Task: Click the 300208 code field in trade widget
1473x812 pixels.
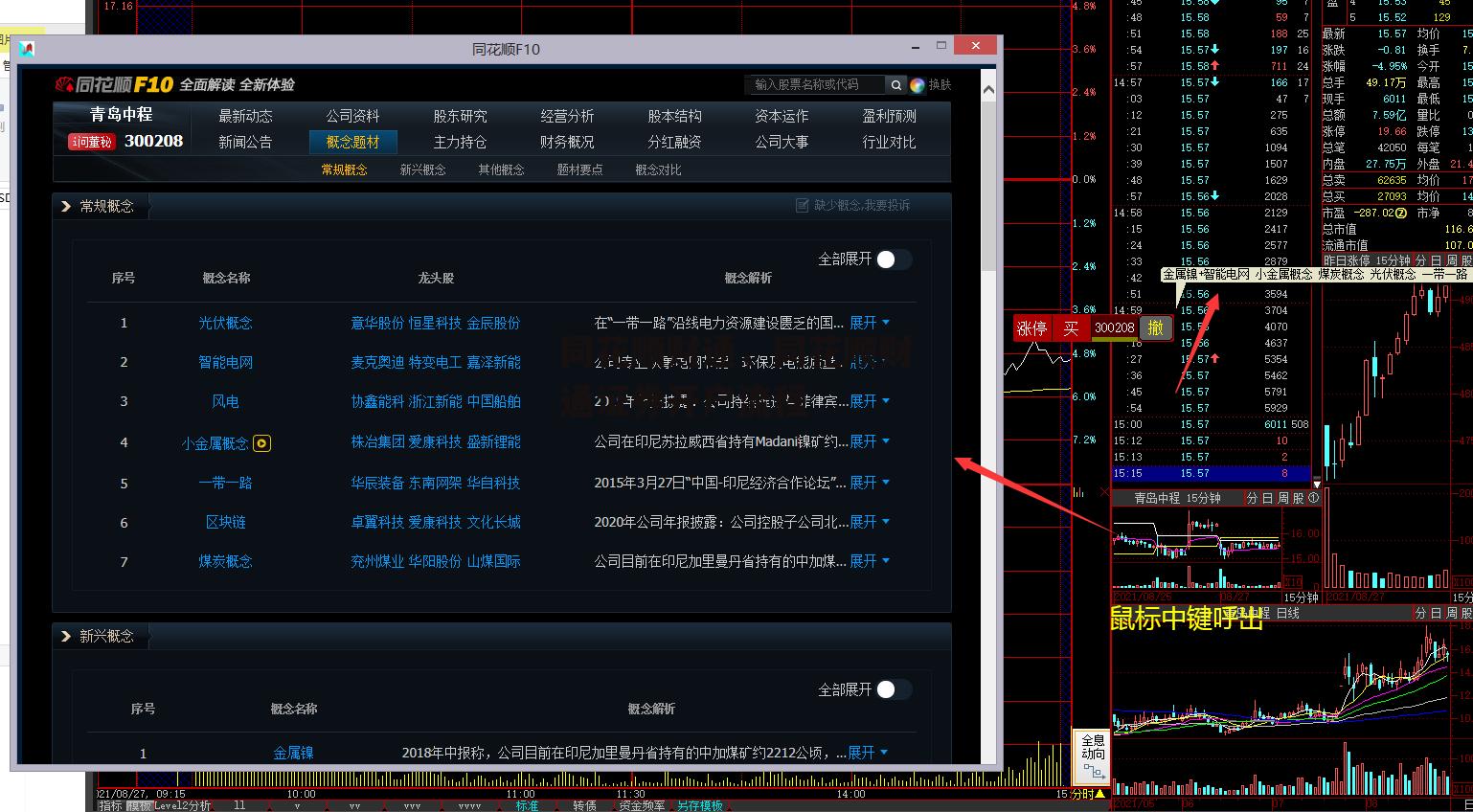Action: 1115,327
